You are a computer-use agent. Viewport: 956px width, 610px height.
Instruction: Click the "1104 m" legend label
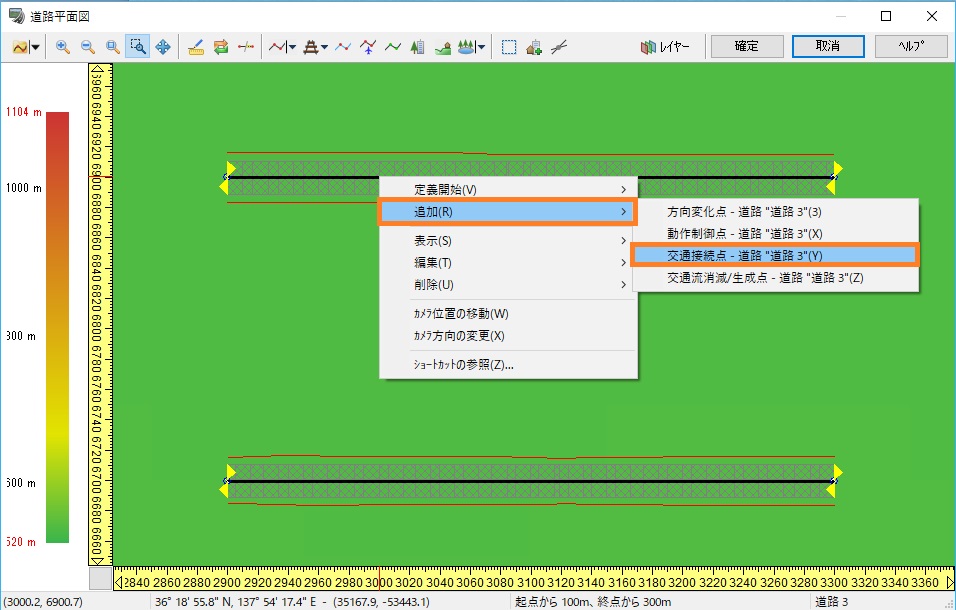pos(24,112)
